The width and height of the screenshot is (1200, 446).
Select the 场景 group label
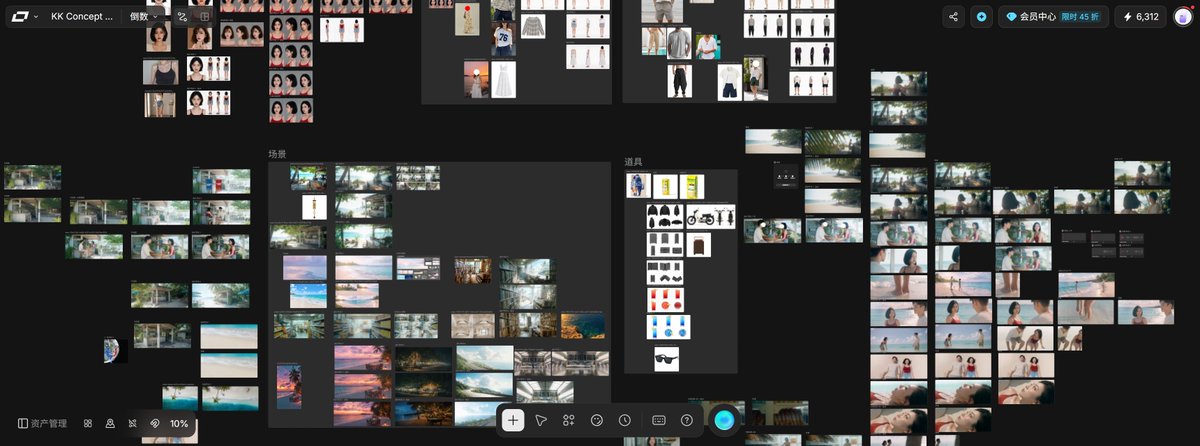click(277, 154)
